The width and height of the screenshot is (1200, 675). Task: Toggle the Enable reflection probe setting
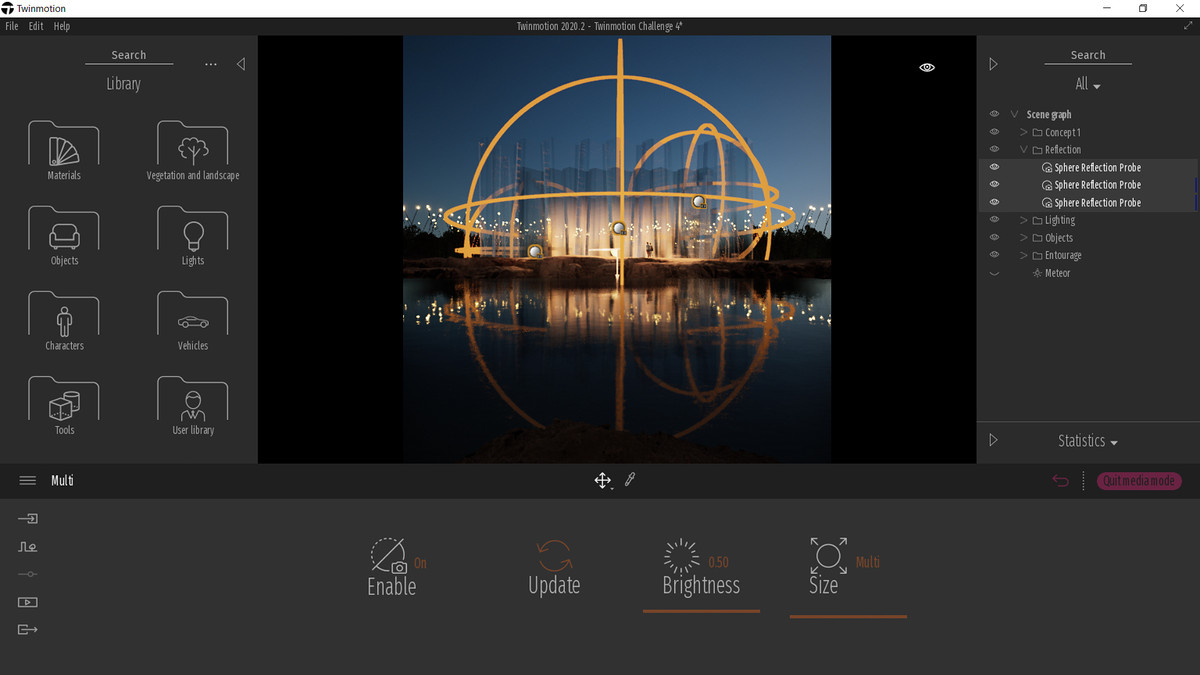tap(388, 555)
